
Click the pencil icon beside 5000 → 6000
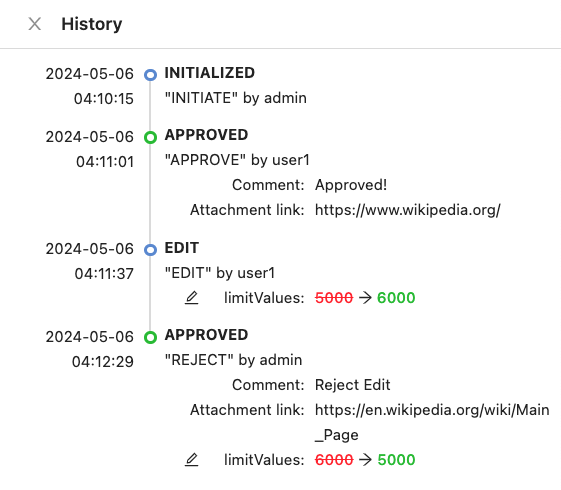tap(191, 298)
